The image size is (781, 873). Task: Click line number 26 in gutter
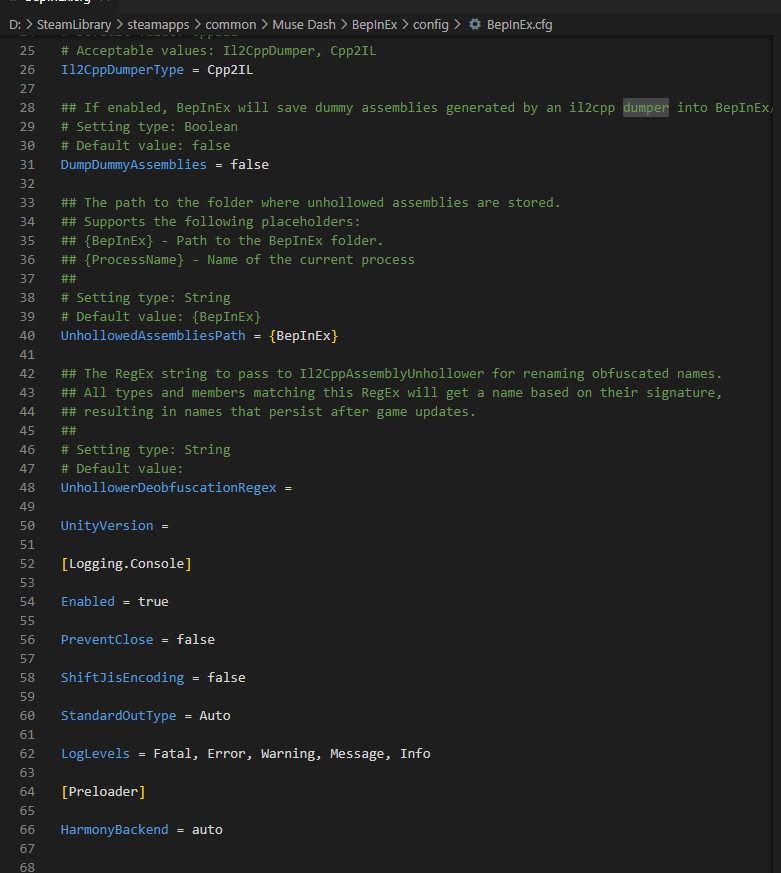27,70
